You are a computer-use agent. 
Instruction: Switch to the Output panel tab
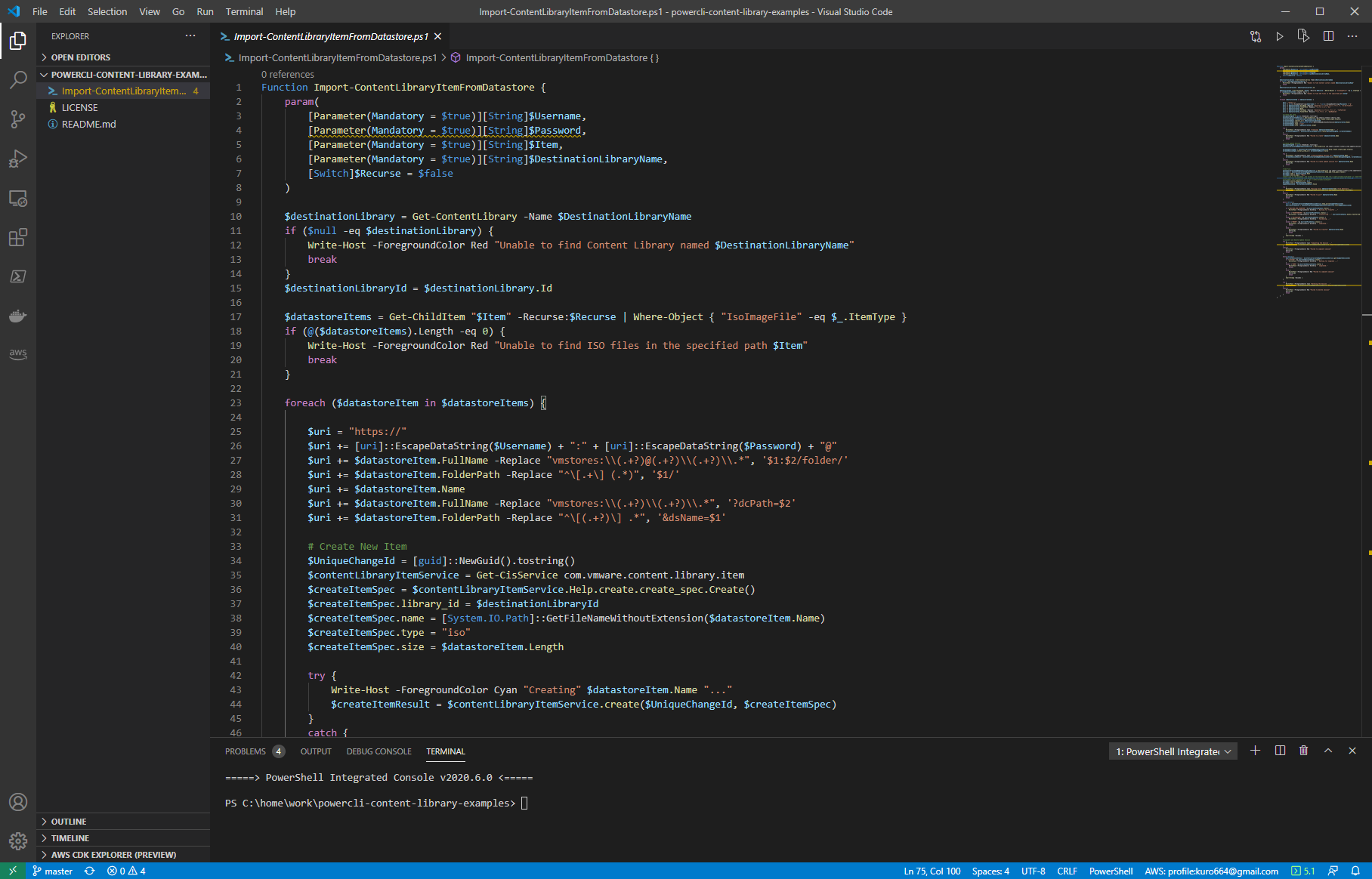[316, 751]
